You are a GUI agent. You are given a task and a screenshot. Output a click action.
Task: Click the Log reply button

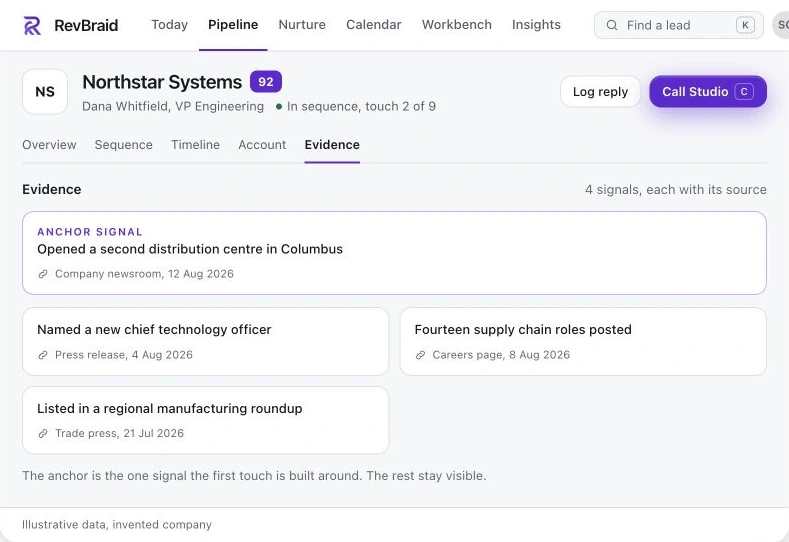pos(600,92)
